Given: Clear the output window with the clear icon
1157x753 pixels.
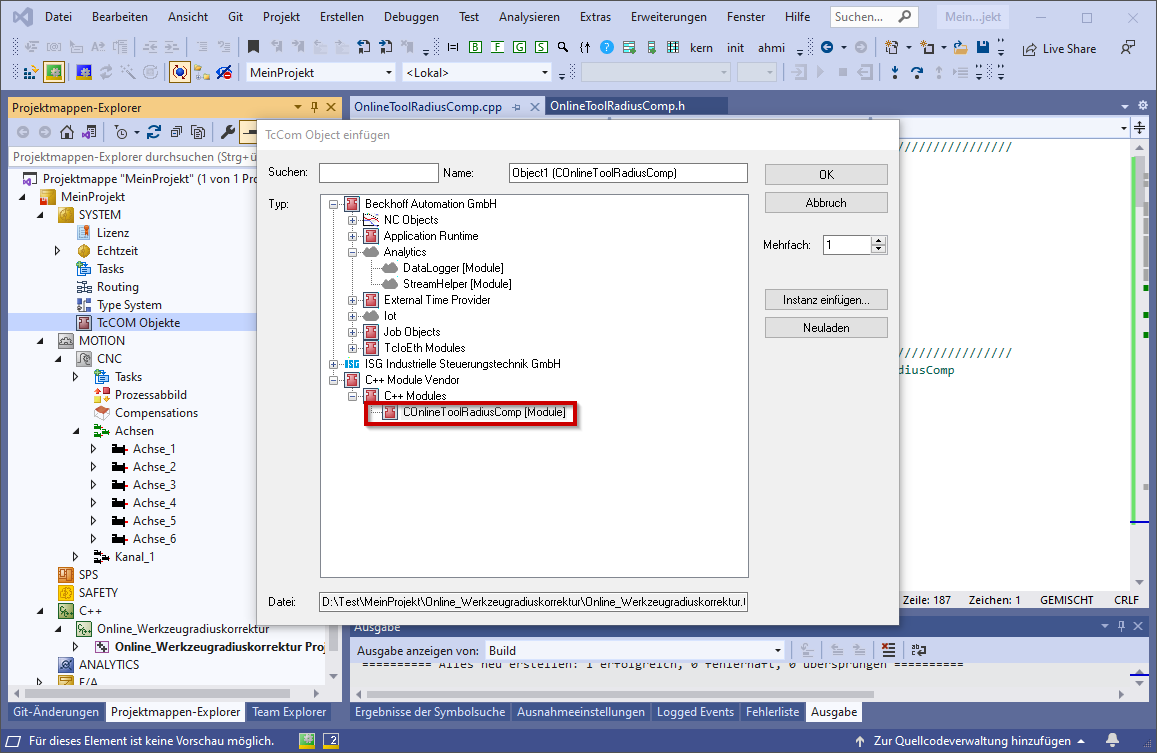Looking at the screenshot, I should coord(888,650).
